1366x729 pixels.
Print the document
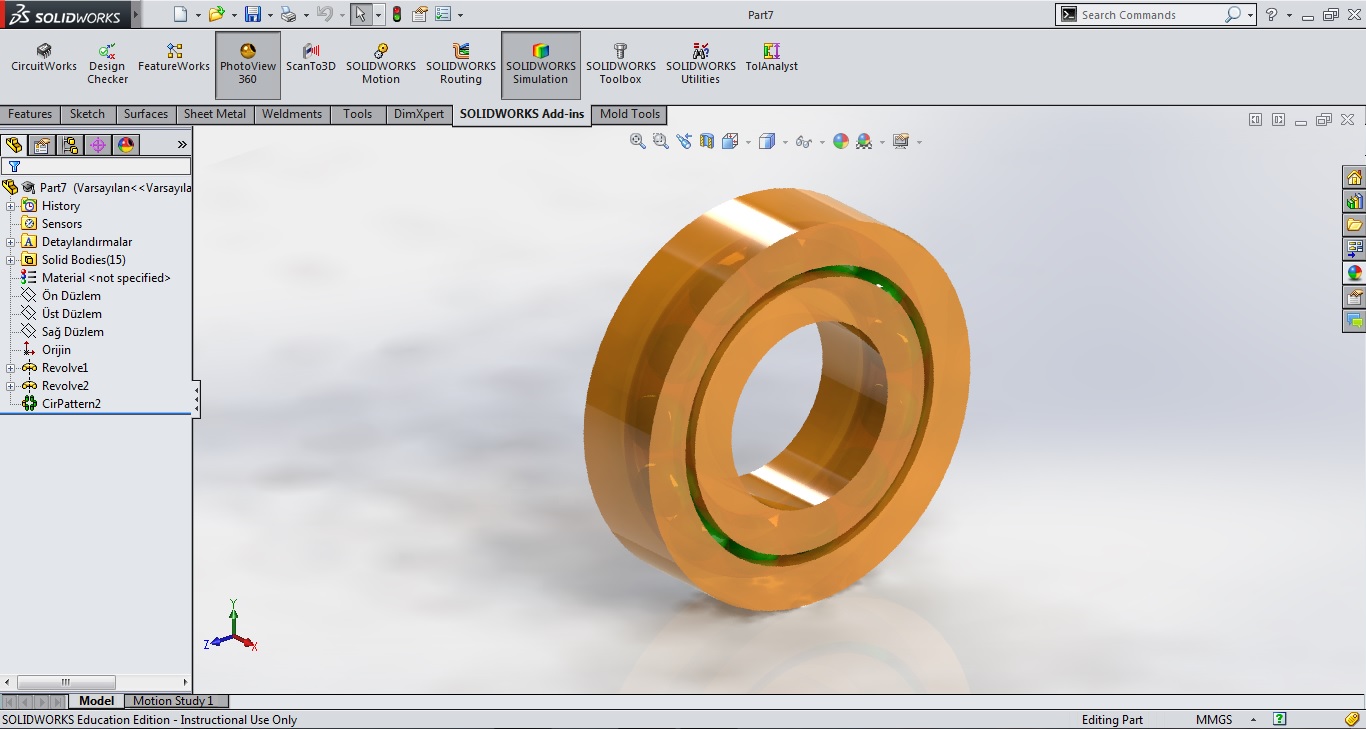(x=288, y=14)
